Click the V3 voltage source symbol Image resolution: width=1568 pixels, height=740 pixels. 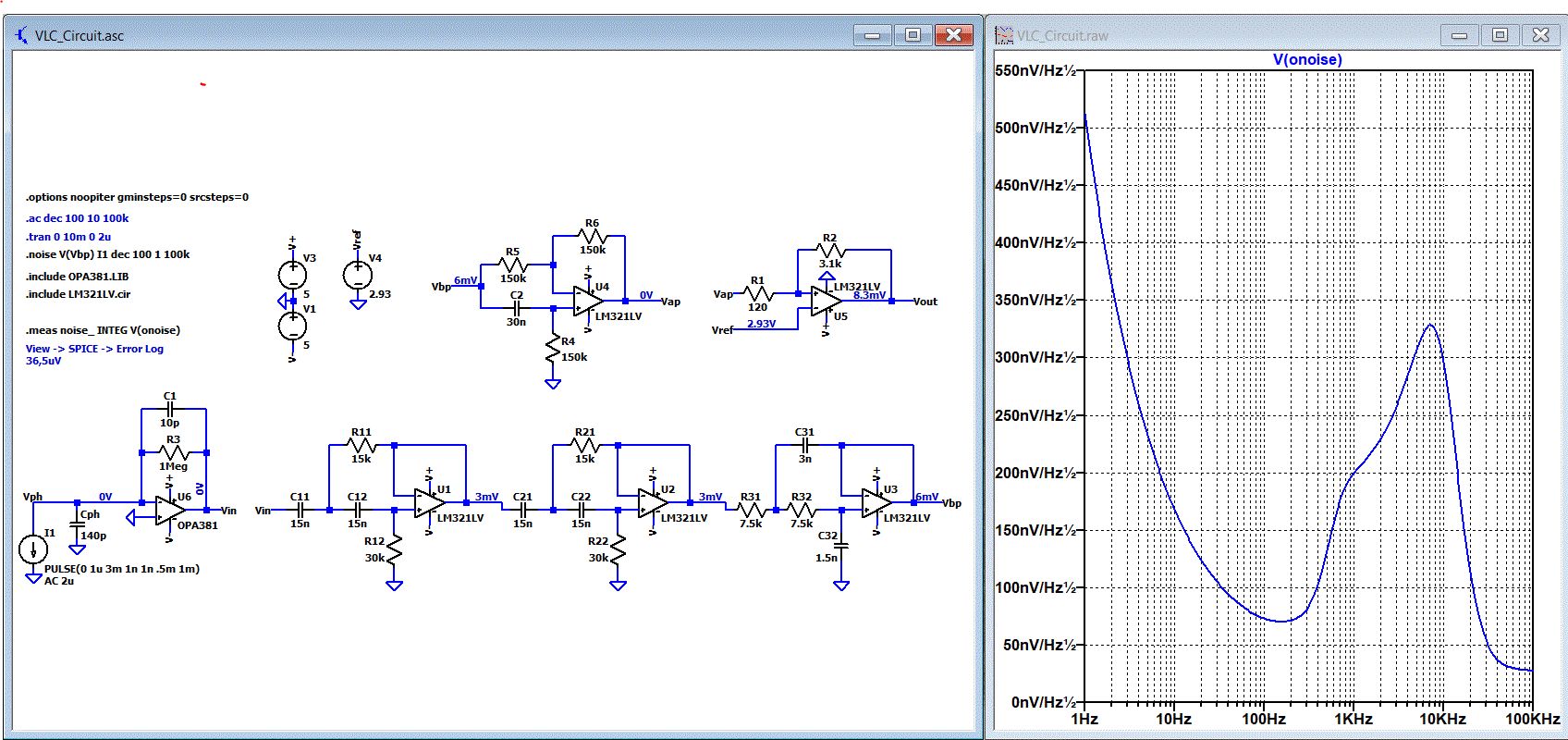293,275
